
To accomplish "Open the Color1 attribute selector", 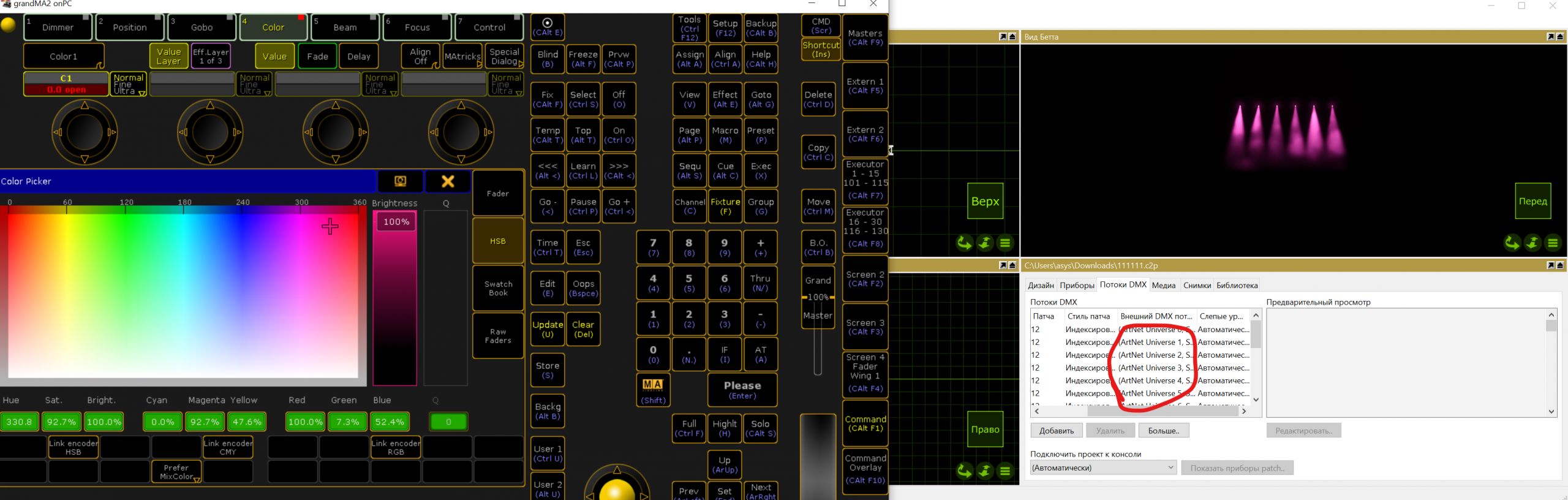I will [64, 56].
